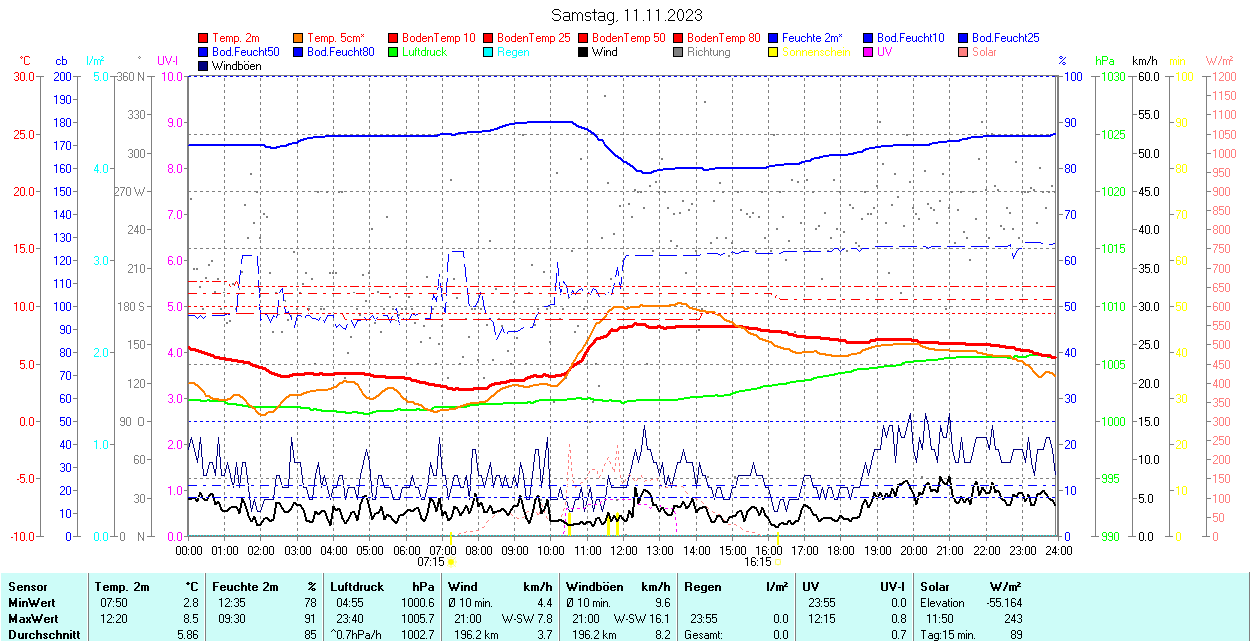Click the 07:15 sunrise time marker
Viewport: 1250px width, 641px height.
431,562
